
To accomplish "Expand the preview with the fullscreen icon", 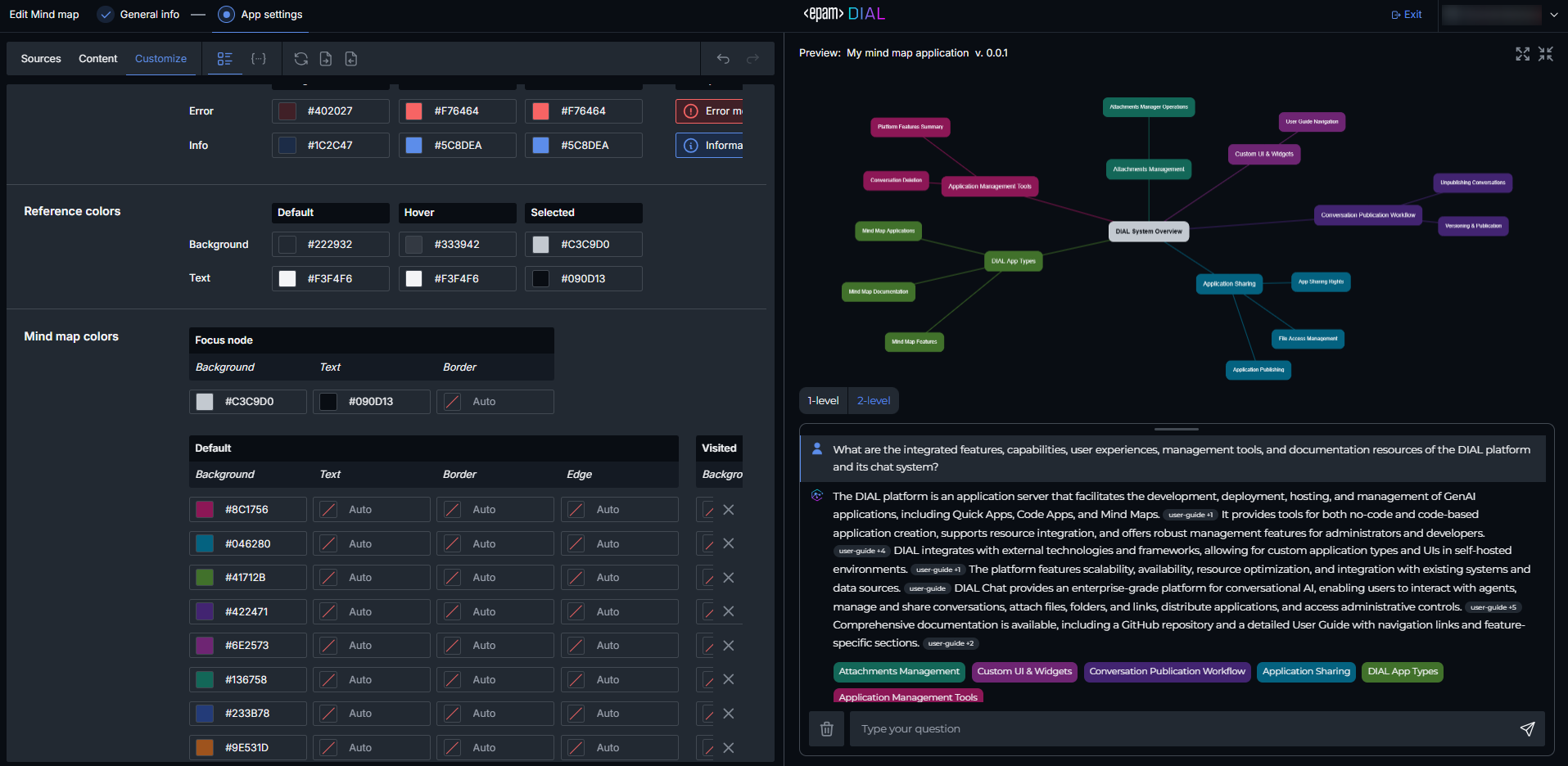I will tap(1522, 54).
